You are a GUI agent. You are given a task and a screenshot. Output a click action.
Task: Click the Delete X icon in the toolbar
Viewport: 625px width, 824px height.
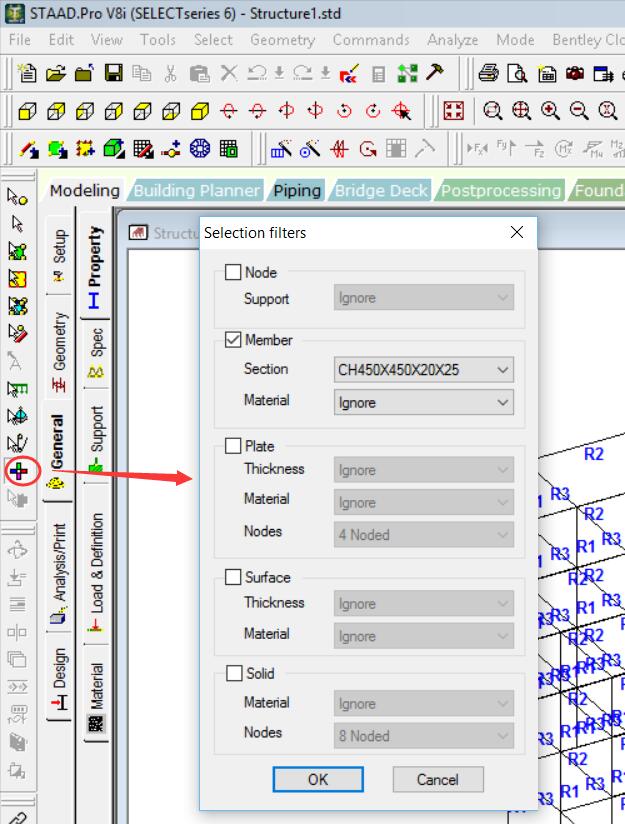tap(229, 73)
